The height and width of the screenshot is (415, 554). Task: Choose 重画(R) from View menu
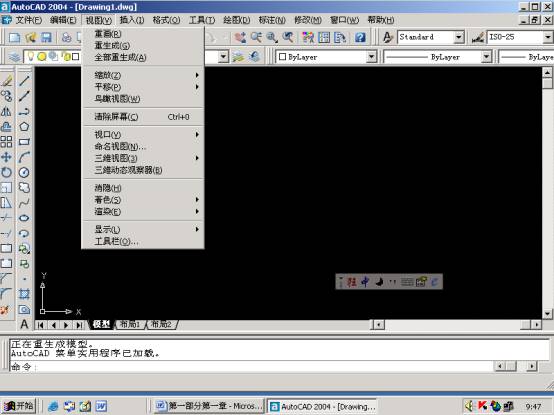click(x=143, y=34)
